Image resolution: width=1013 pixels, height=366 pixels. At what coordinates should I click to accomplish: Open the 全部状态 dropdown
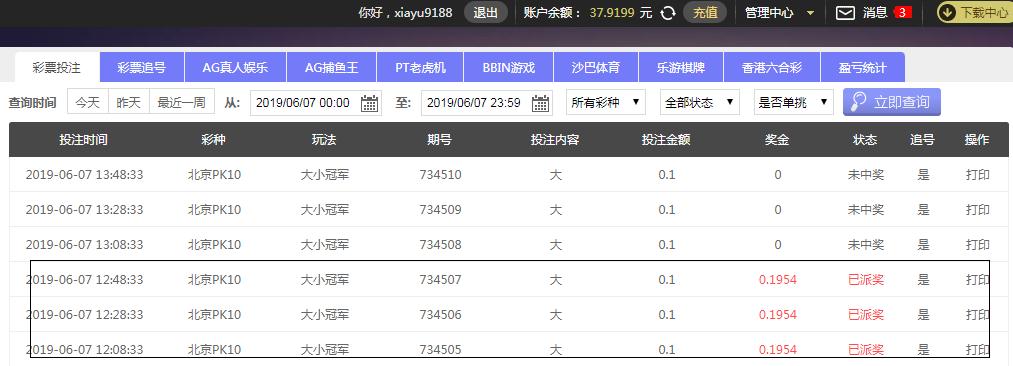[700, 102]
